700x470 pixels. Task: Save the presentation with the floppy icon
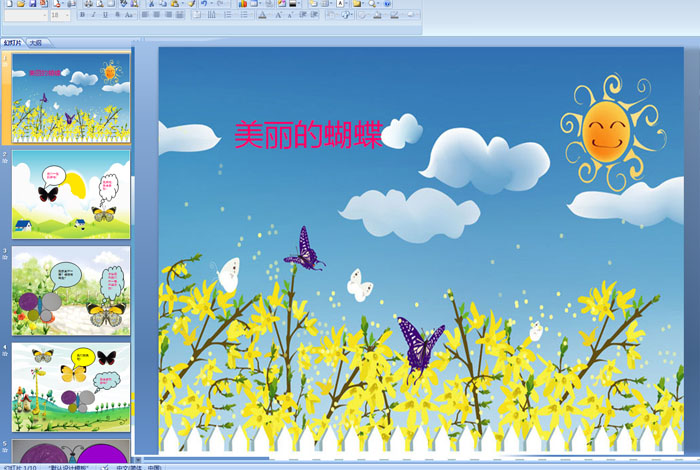coord(33,4)
